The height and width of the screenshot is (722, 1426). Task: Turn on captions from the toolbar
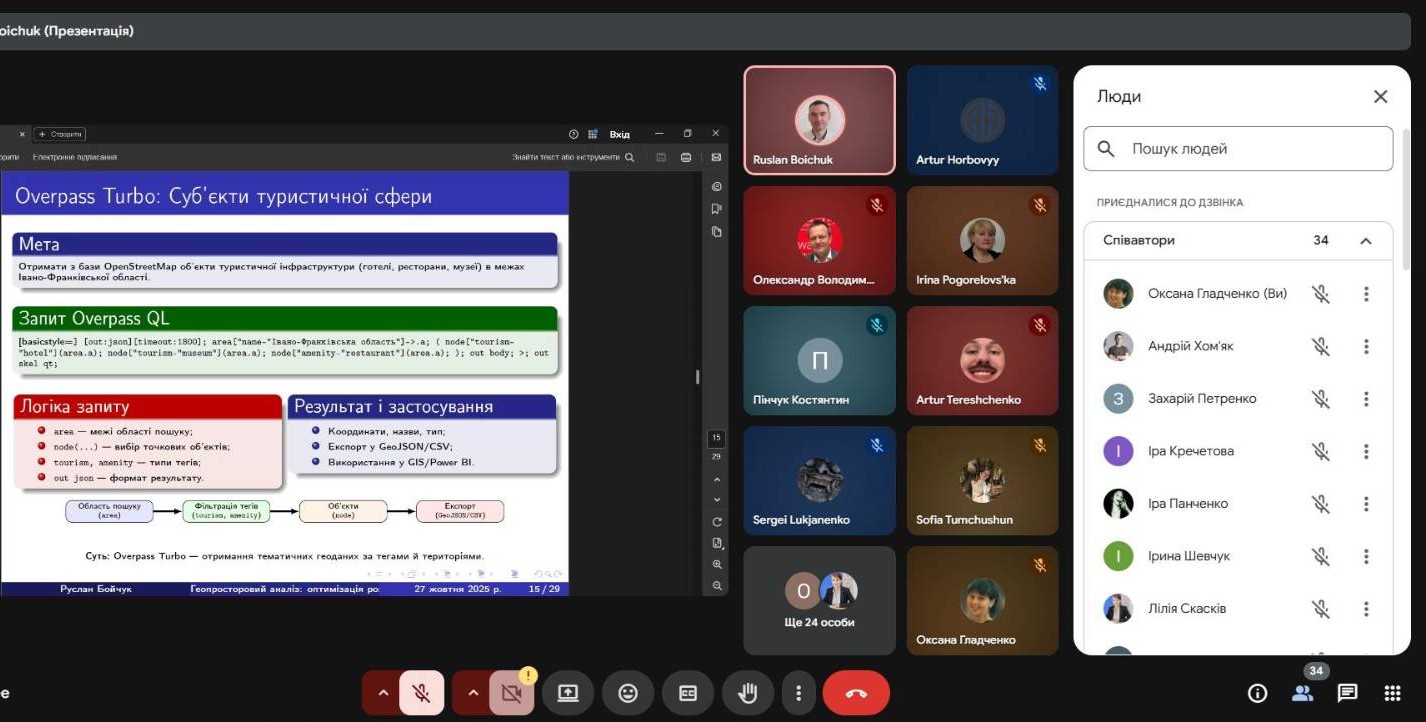pyautogui.click(x=688, y=693)
